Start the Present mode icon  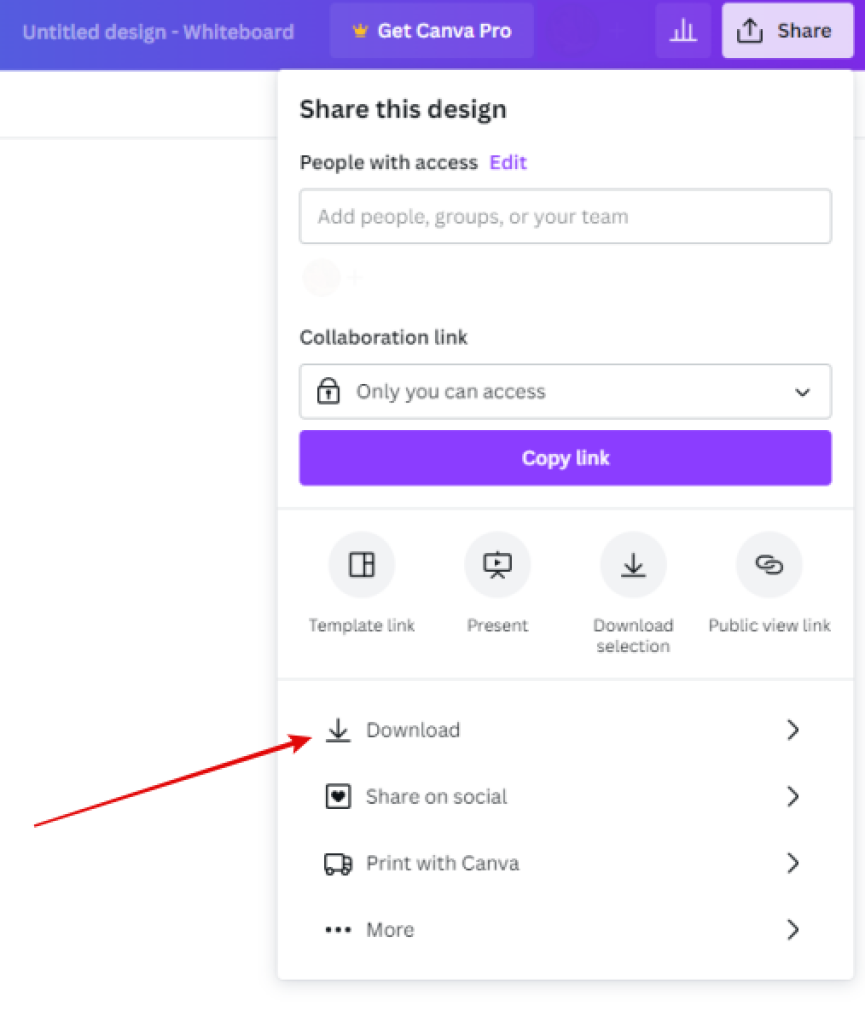(x=497, y=564)
